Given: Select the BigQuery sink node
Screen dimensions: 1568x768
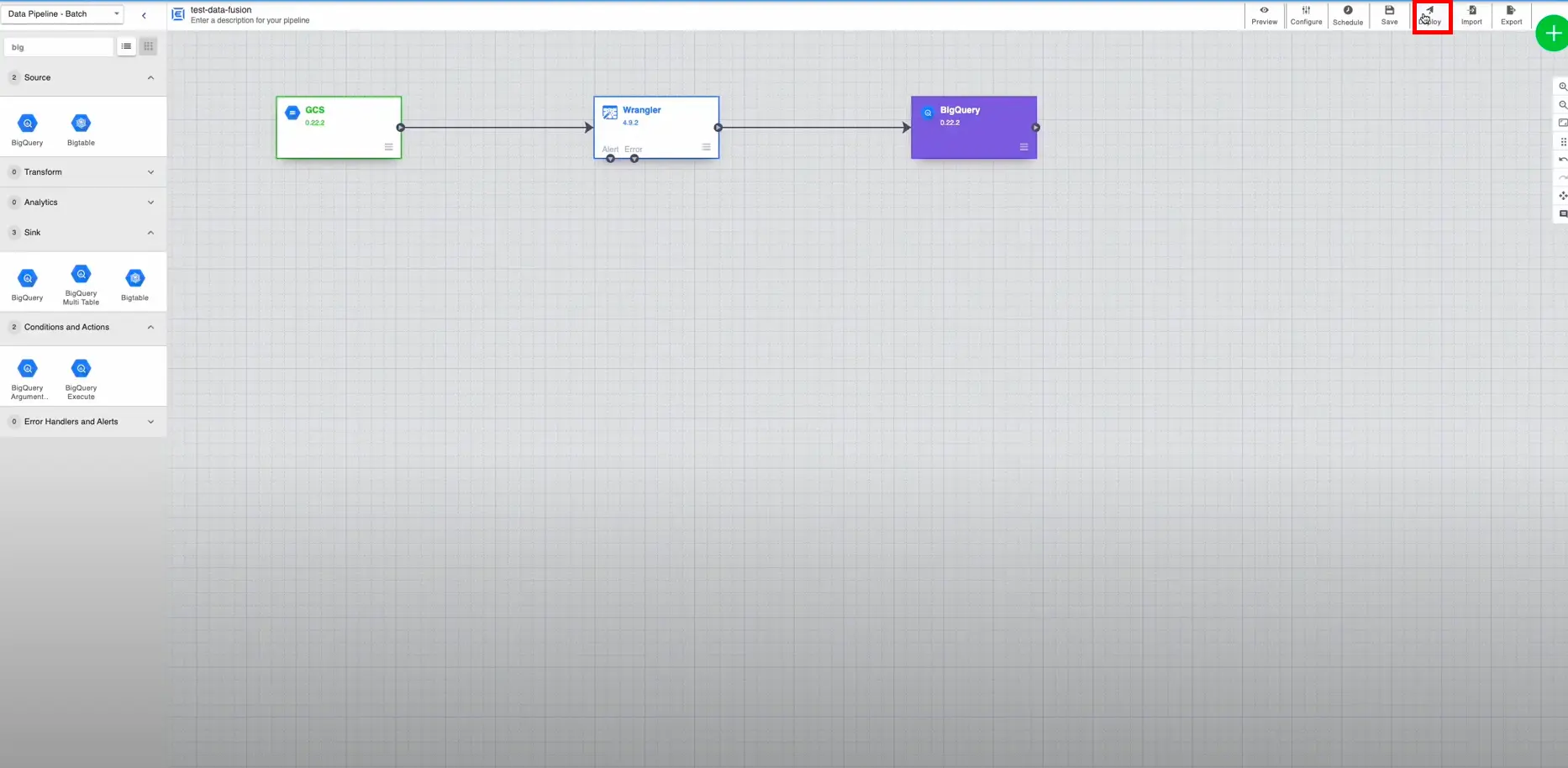Looking at the screenshot, I should (x=974, y=127).
